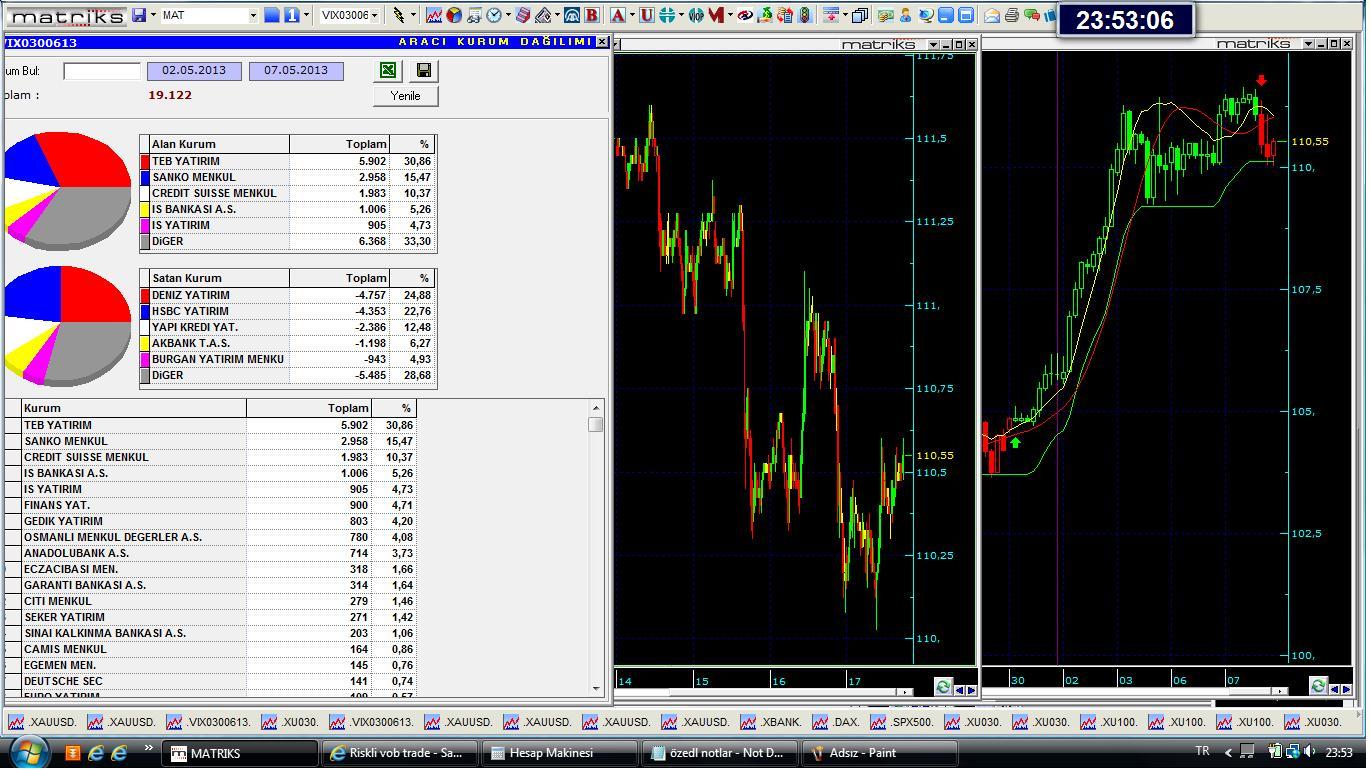1370x770 pixels.
Task: Click DENIZ YATIRIM seller row
Action: [x=288, y=295]
